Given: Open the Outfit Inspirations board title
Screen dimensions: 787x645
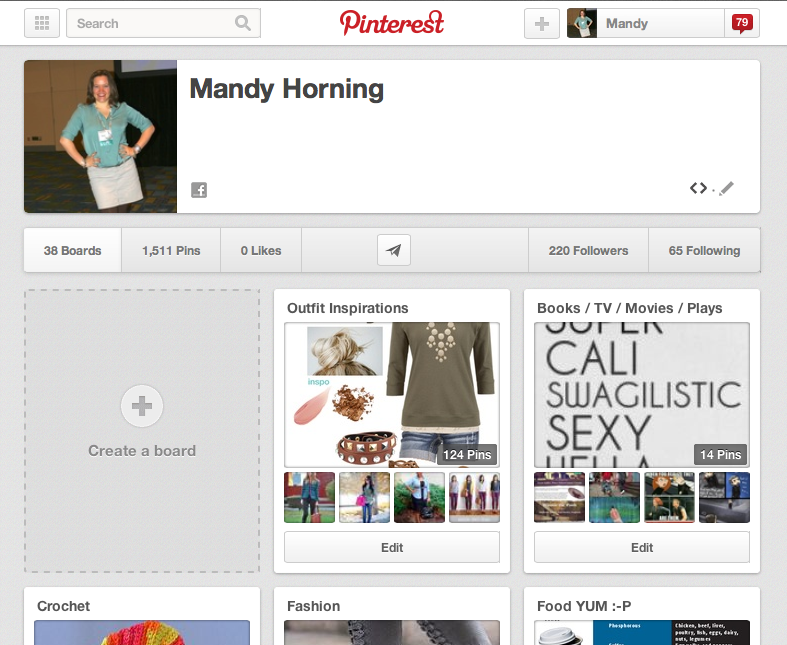Looking at the screenshot, I should coord(348,308).
